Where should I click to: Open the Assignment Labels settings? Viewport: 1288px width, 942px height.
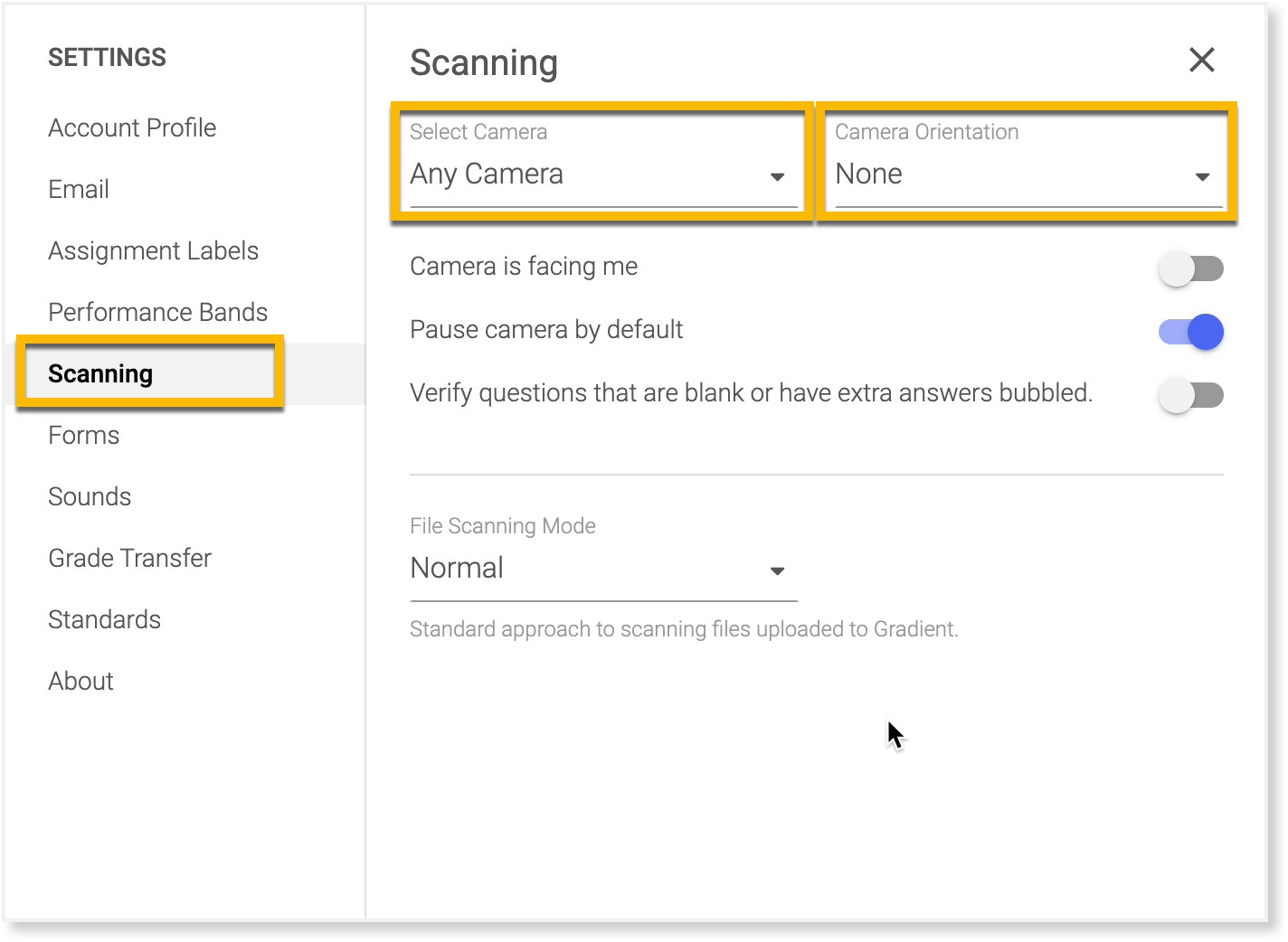153,250
